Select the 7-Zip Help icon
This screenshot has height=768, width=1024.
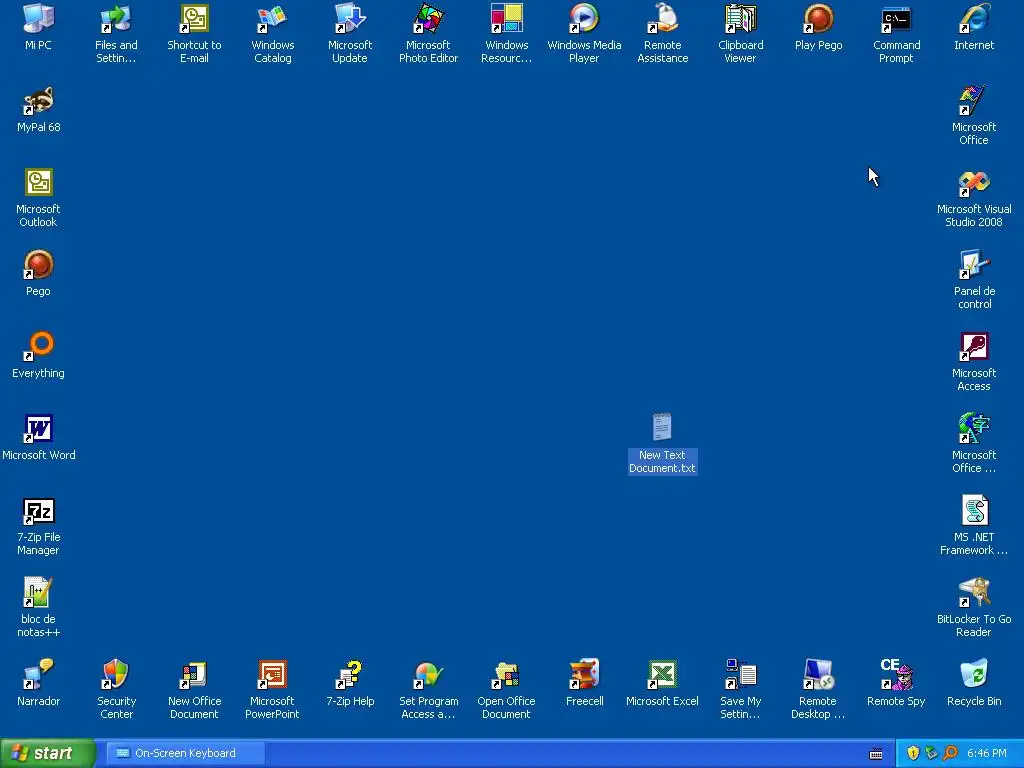[350, 675]
